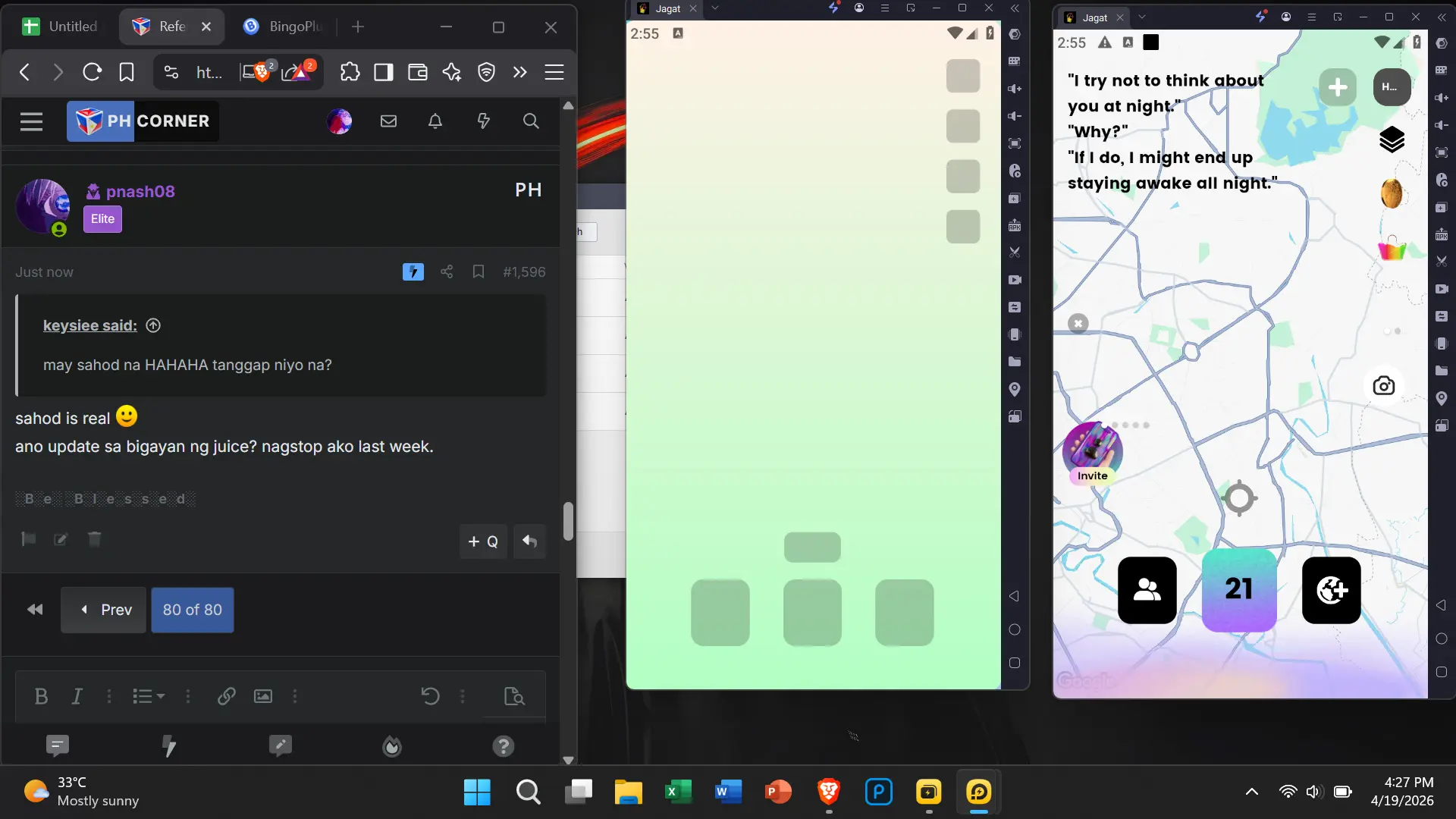The height and width of the screenshot is (819, 1456).
Task: Close the gray X marker on the map
Action: 1078,324
